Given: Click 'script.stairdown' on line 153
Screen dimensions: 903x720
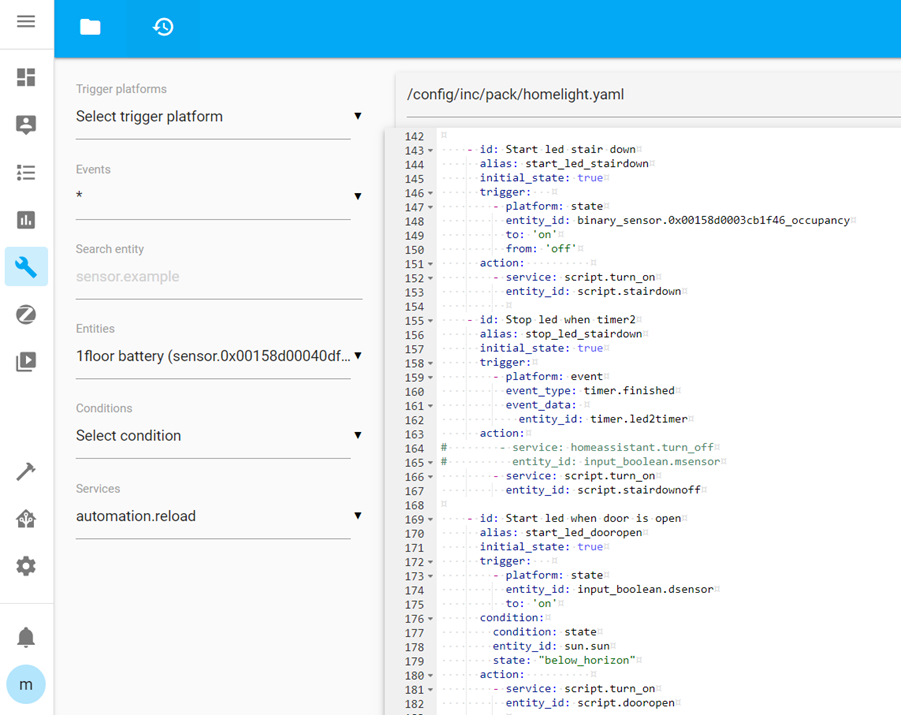Looking at the screenshot, I should pyautogui.click(x=629, y=291).
